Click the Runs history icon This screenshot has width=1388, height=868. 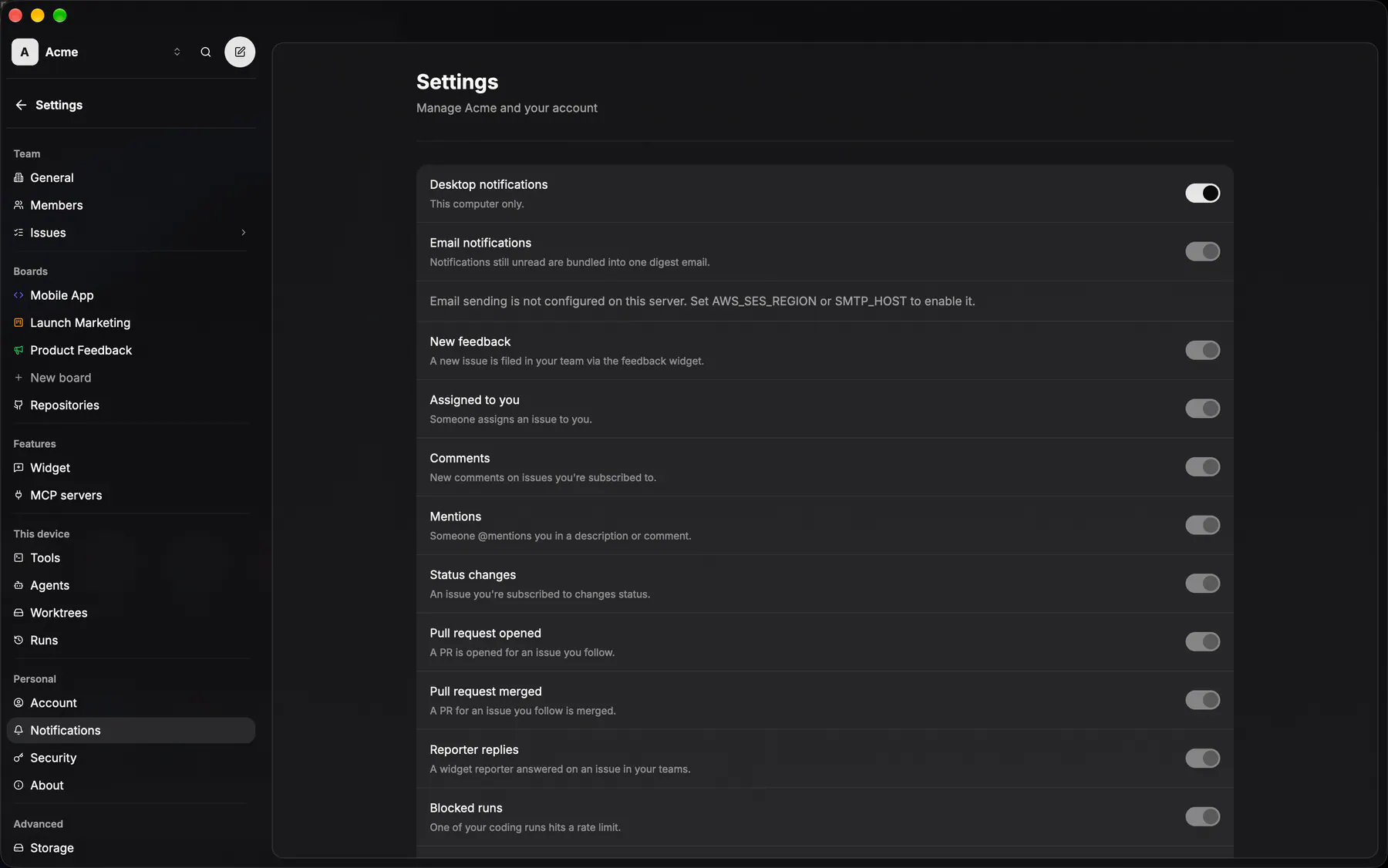point(19,640)
